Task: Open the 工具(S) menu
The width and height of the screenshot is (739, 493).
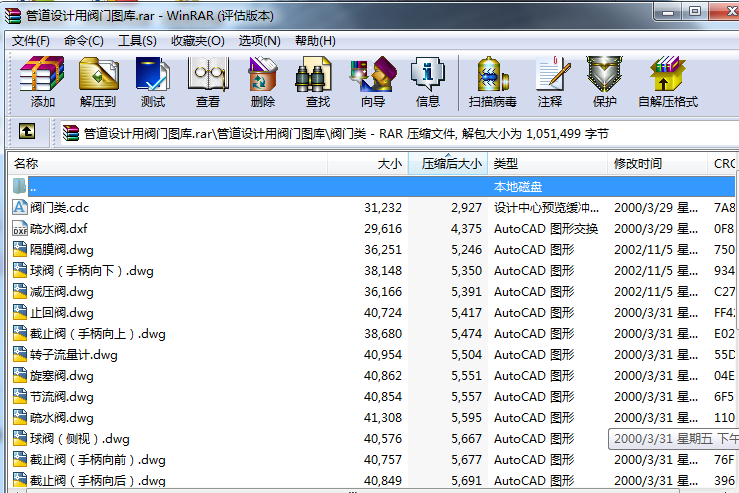Action: click(137, 41)
